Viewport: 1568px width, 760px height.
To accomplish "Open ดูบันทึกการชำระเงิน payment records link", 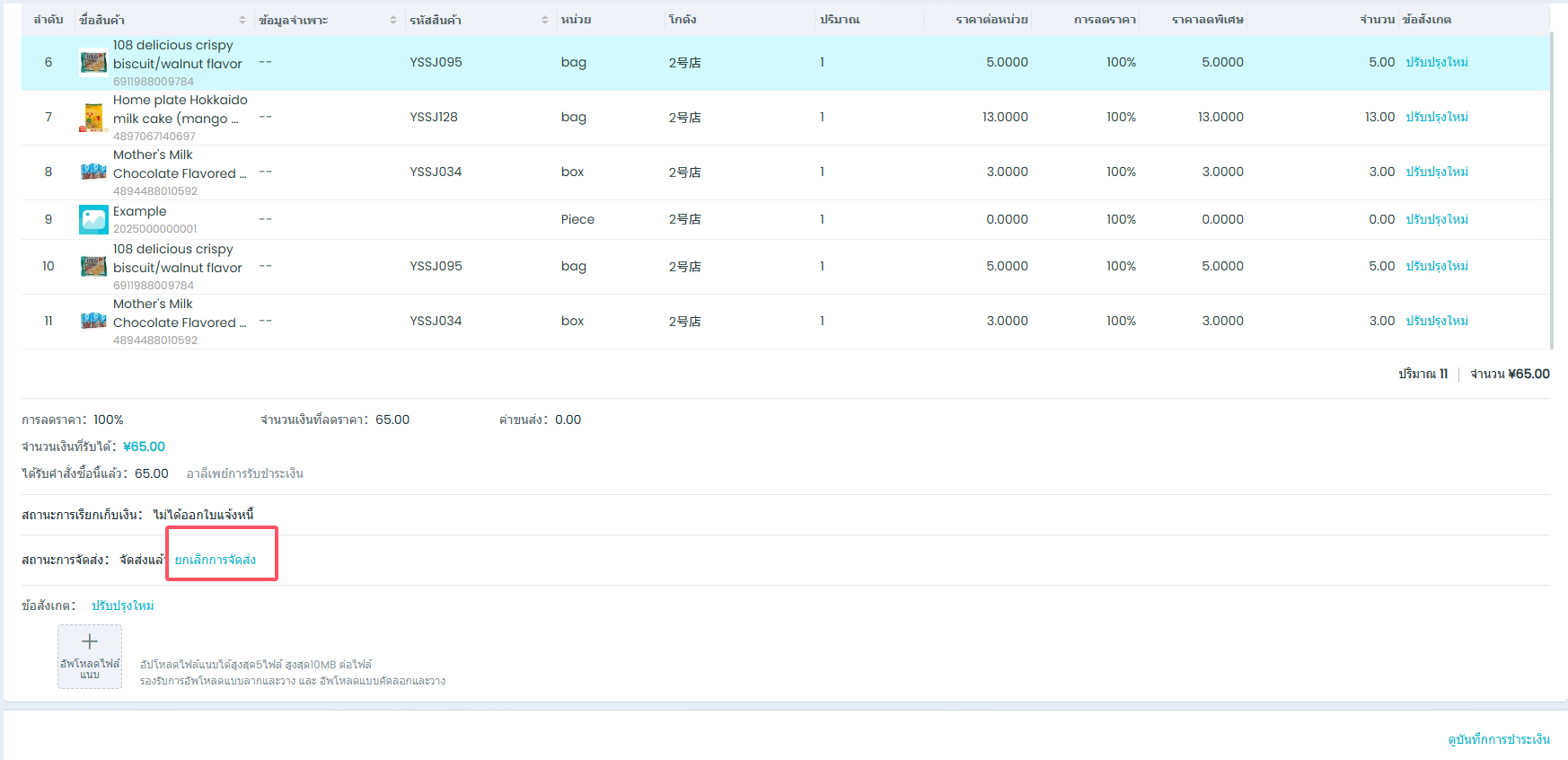I will 1498,739.
